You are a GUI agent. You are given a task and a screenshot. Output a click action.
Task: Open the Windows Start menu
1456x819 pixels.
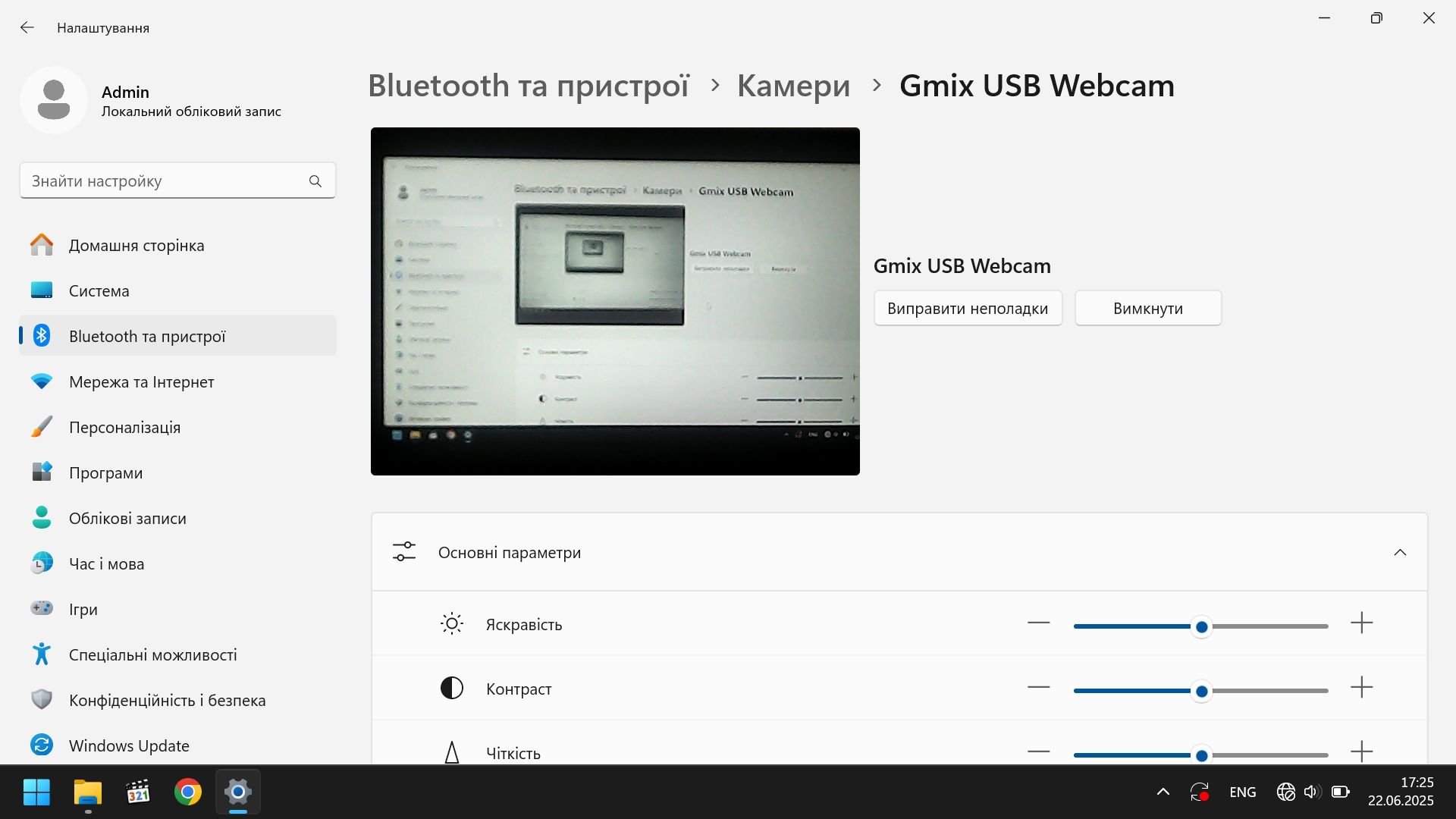(x=36, y=792)
